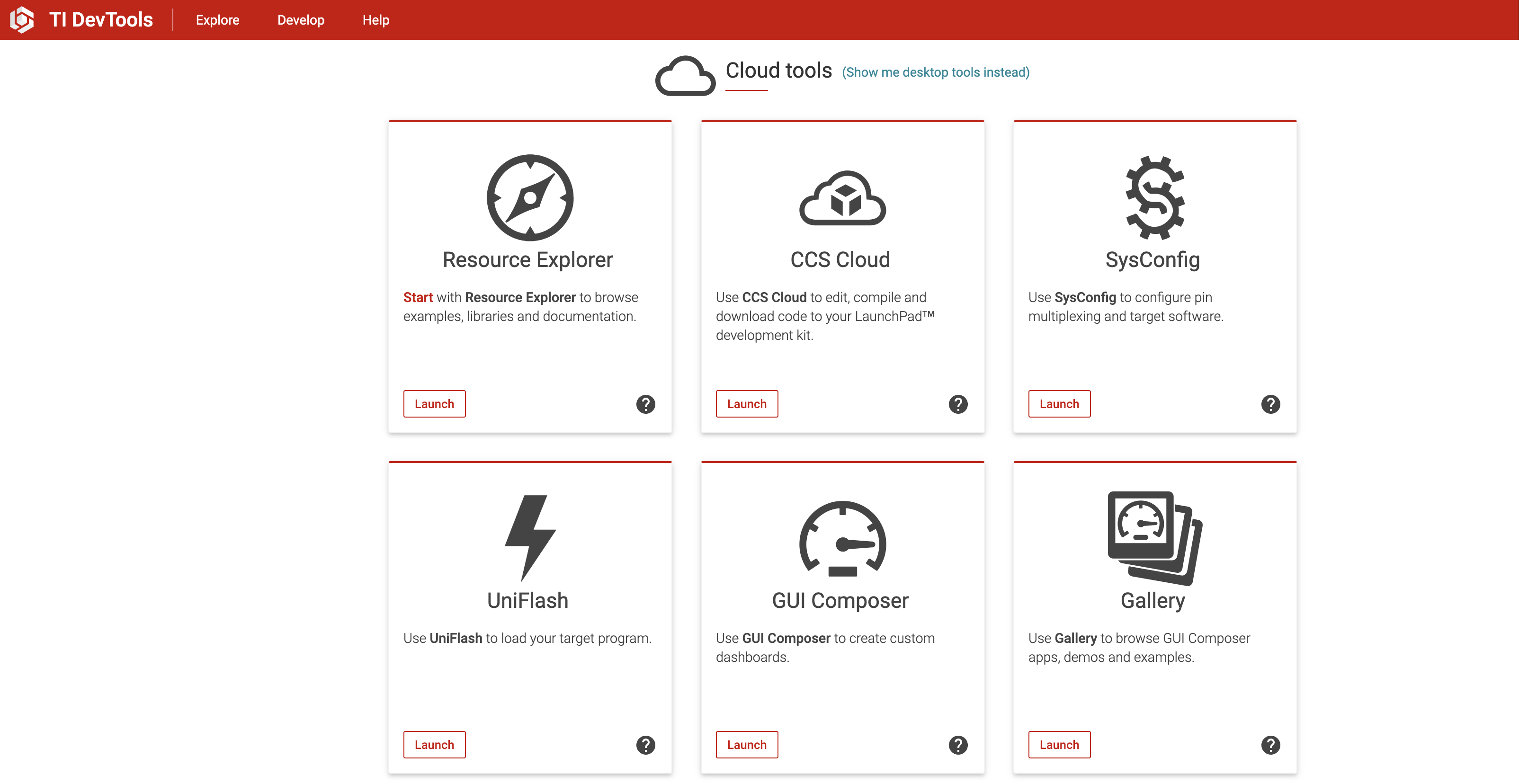
Task: Open help for GUI Composer card
Action: pyautogui.click(x=958, y=745)
